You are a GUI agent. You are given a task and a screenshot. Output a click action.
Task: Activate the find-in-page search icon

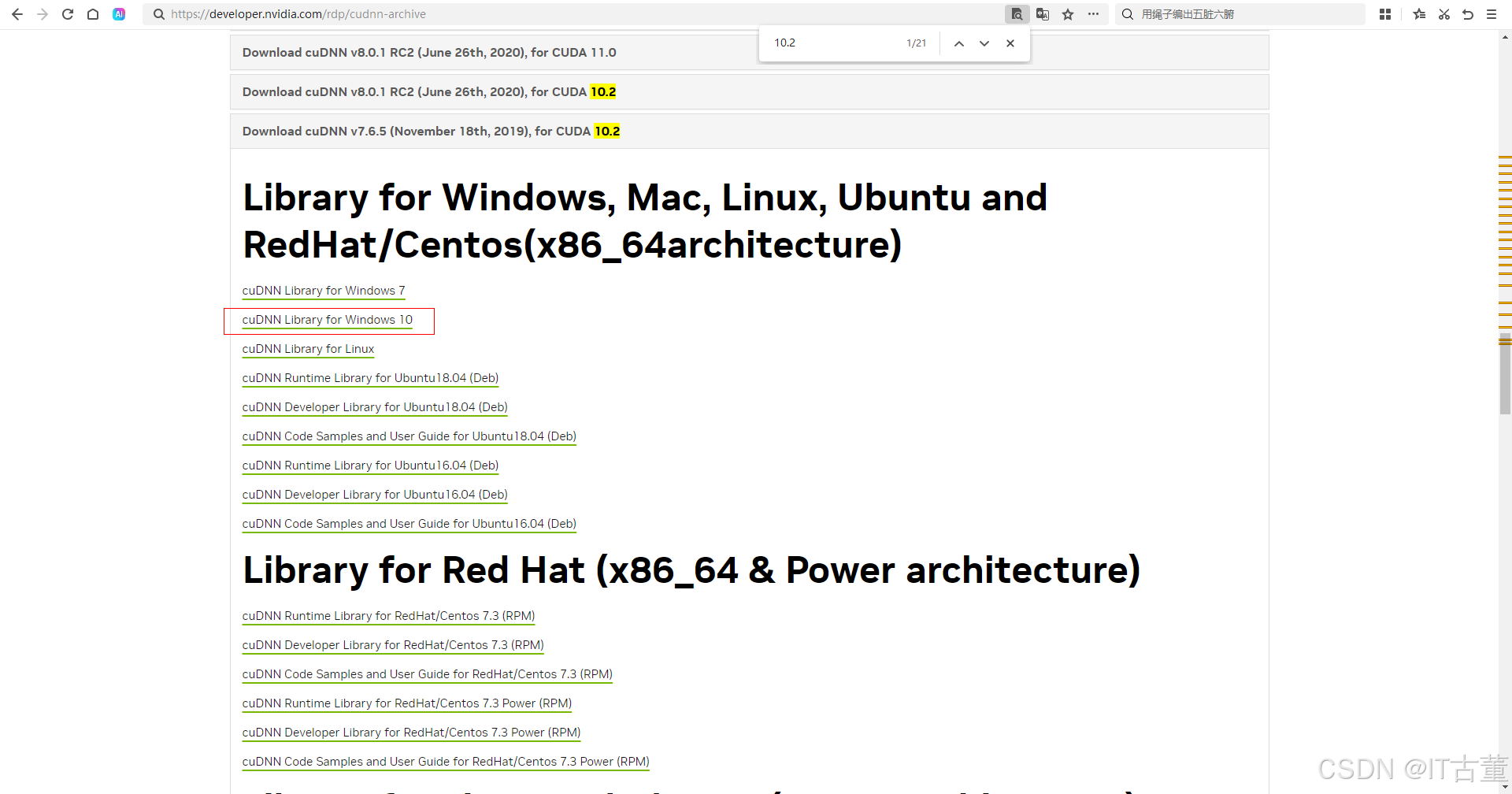click(1017, 13)
